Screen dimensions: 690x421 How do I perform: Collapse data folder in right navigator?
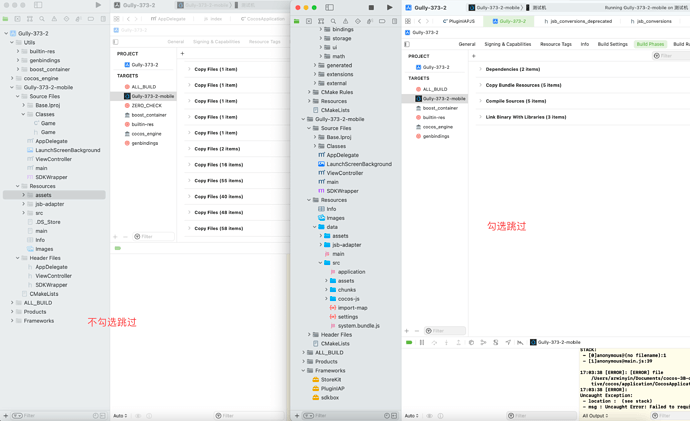(315, 227)
